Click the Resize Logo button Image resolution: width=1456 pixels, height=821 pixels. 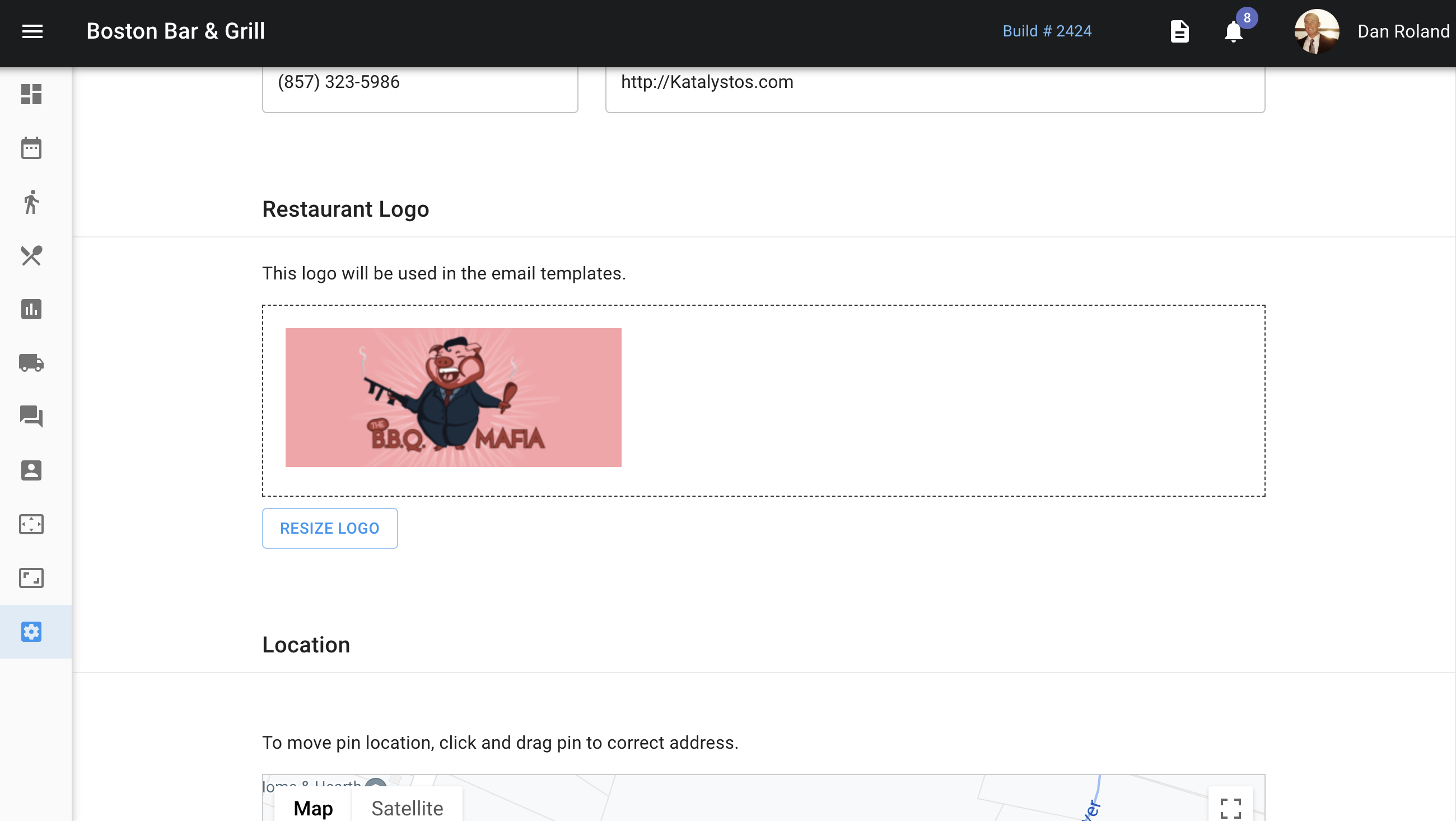pos(329,528)
